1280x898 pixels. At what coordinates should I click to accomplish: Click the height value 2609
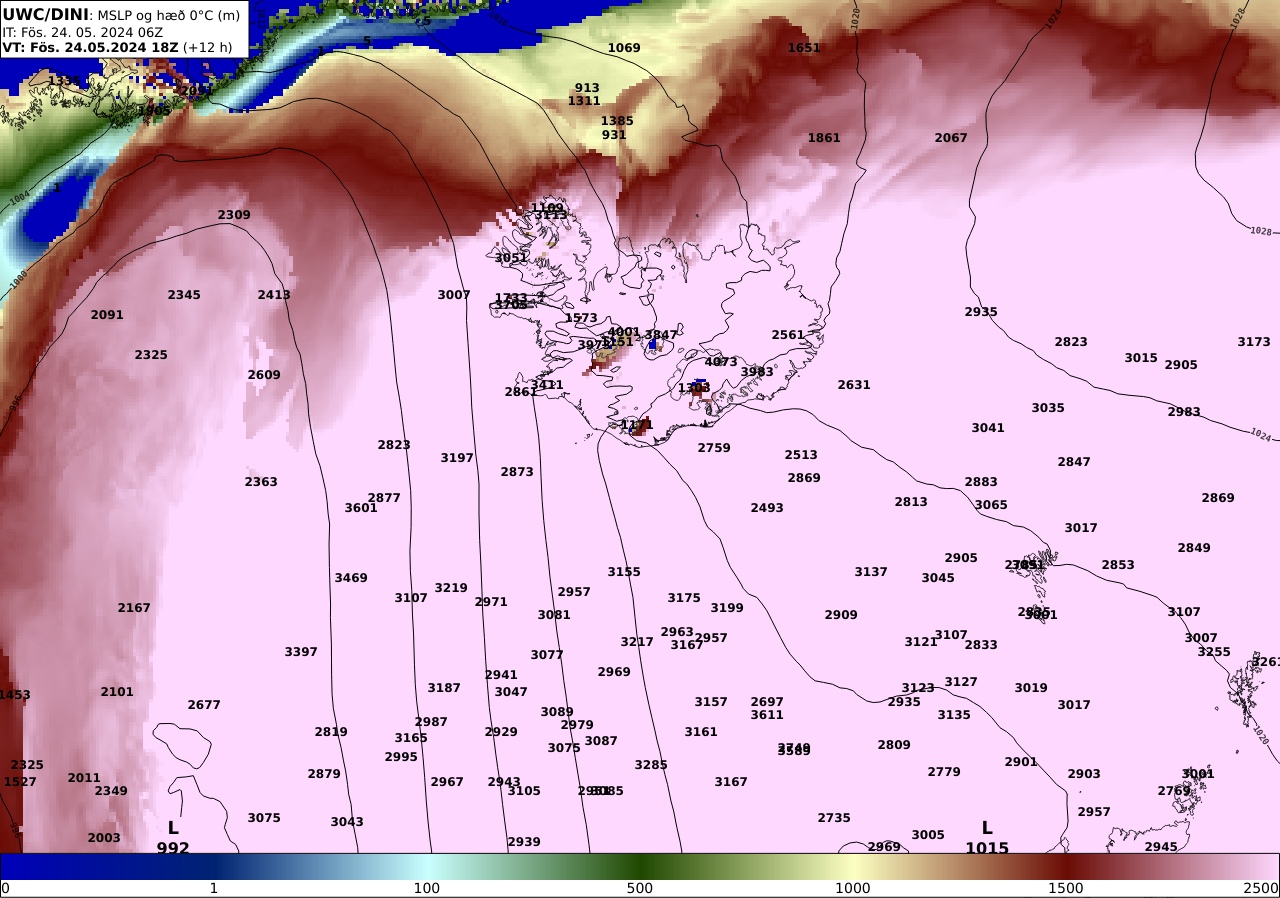(x=264, y=375)
